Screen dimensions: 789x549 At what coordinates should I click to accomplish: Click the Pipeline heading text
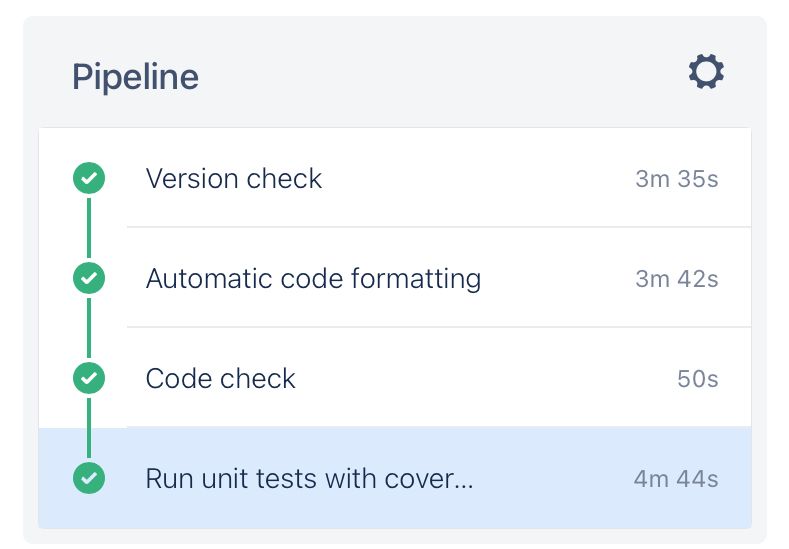click(135, 78)
